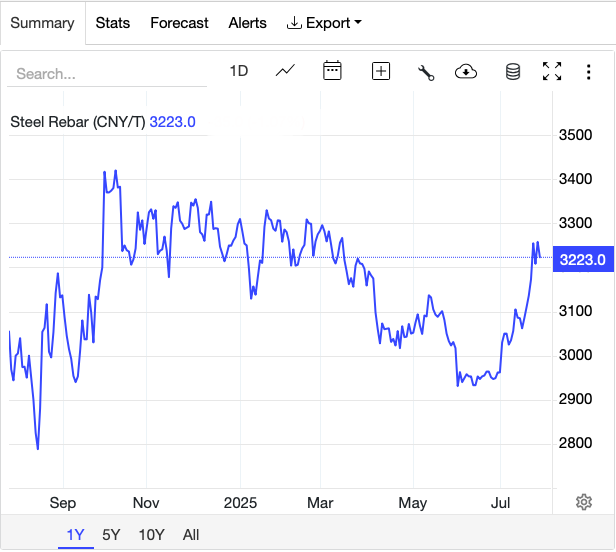Image resolution: width=616 pixels, height=552 pixels.
Task: Go to the Forecast tab
Action: 180,23
